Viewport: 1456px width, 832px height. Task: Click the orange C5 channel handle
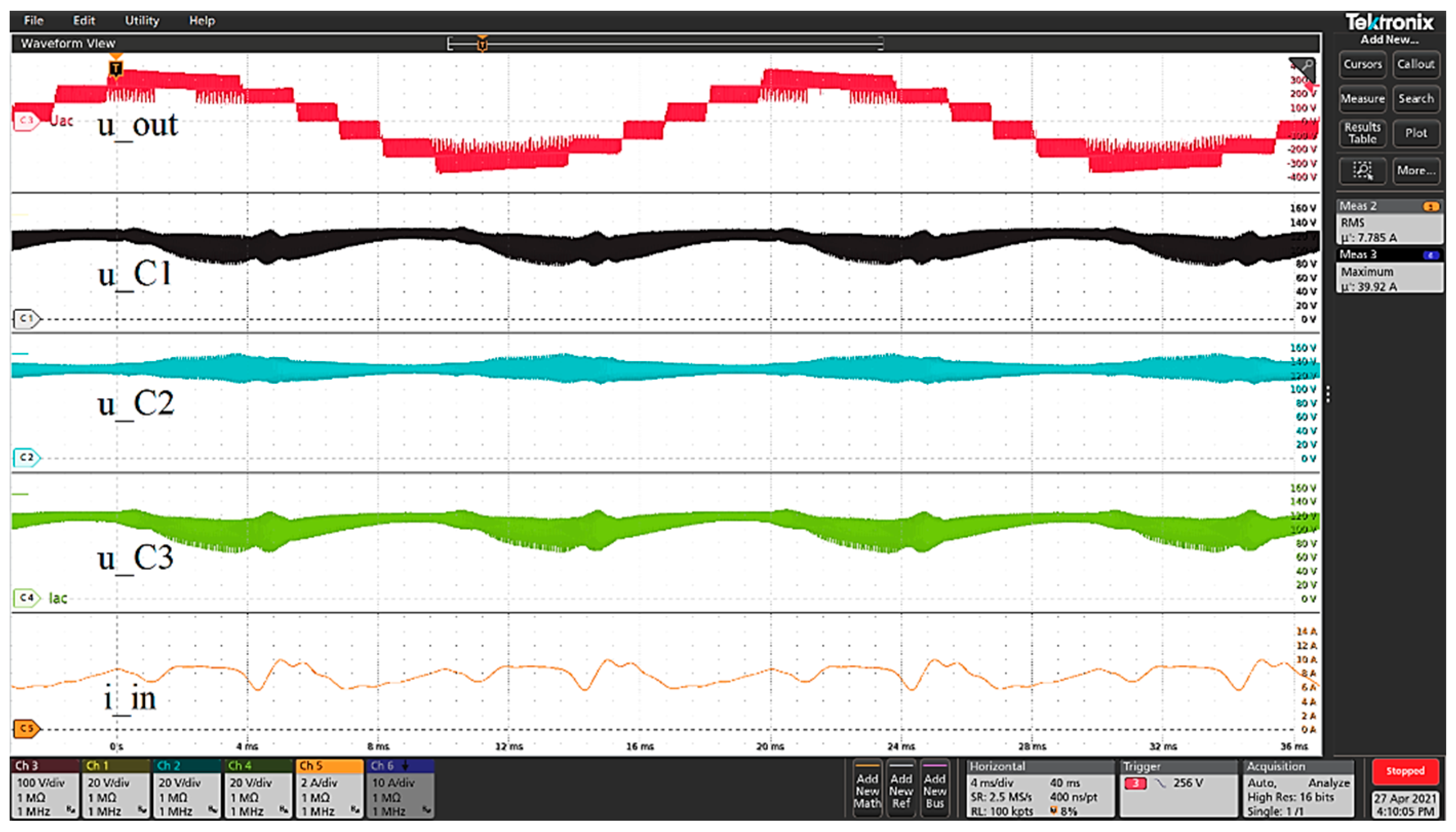pyautogui.click(x=26, y=728)
